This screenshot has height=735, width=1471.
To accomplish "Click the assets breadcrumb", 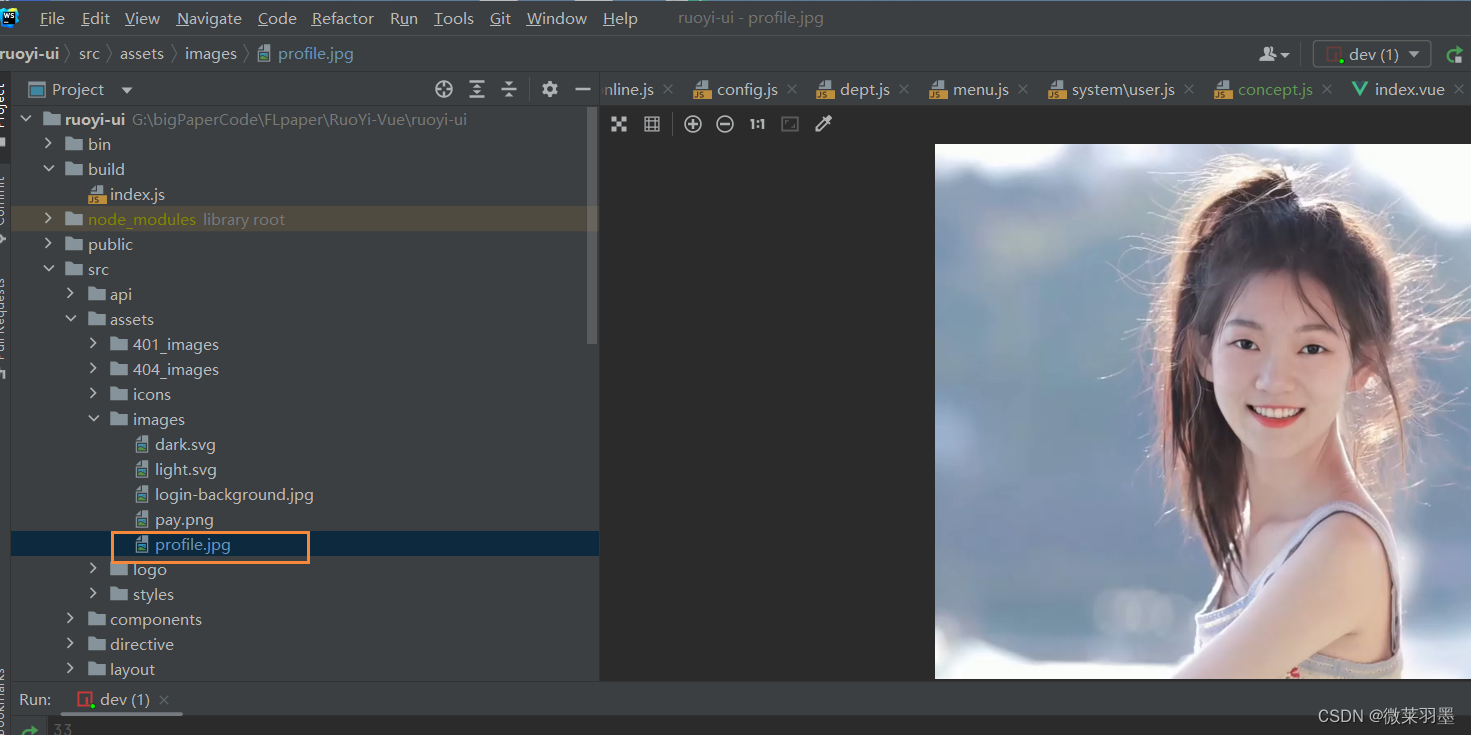I will (141, 54).
